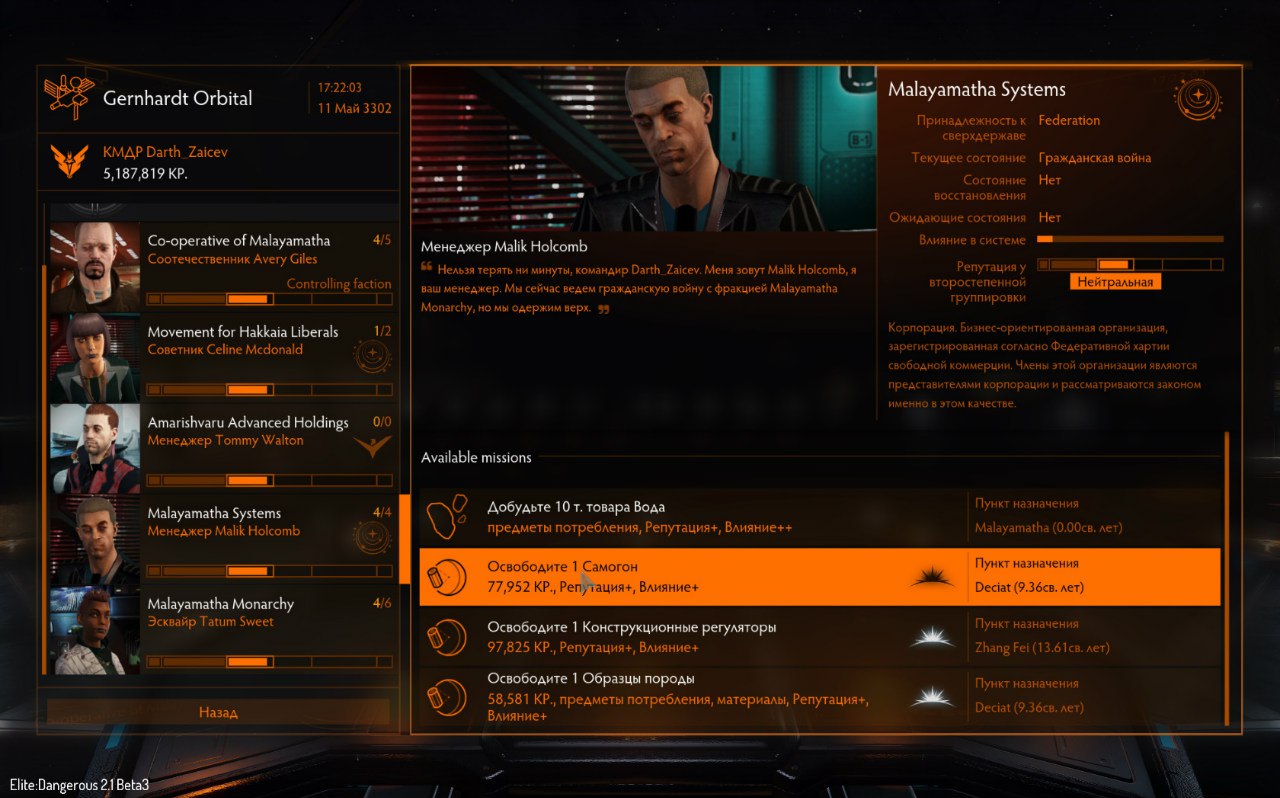Click the station clock 17:22:03
Image resolution: width=1280 pixels, height=798 pixels.
340,88
